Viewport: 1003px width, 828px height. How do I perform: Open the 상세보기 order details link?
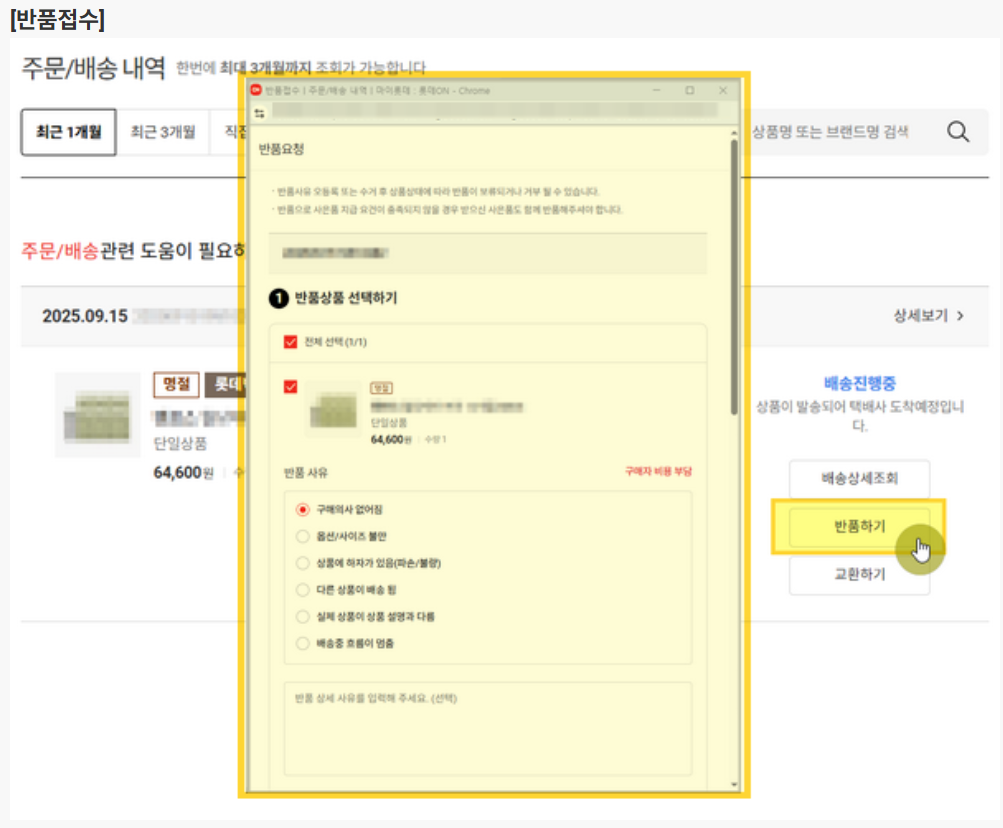928,315
